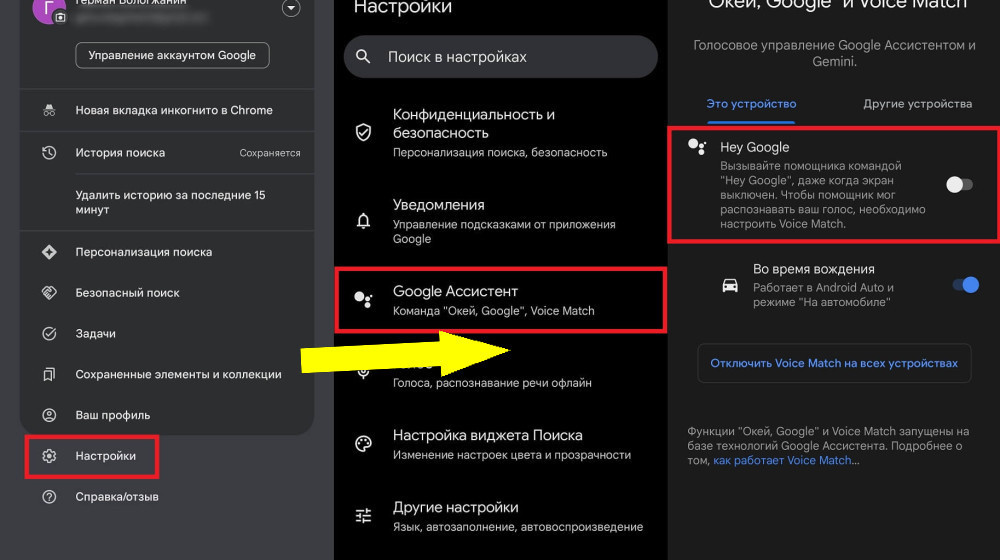
Task: Click the gear icon beside Настройки
Action: click(49, 456)
